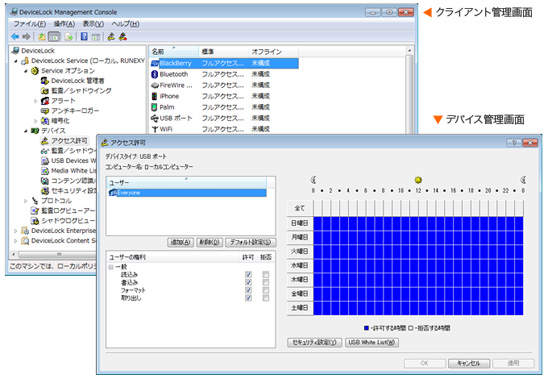Click the toolbar permissions icon without red mark

coord(111,36)
